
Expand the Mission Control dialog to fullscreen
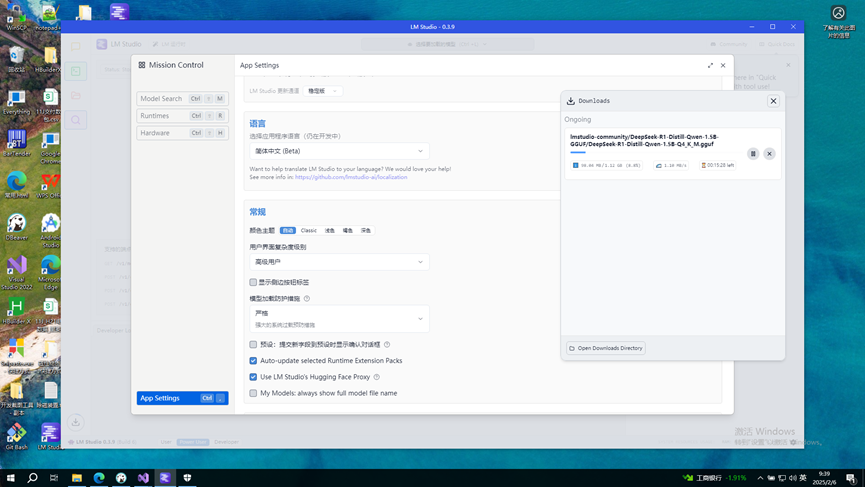coord(711,65)
